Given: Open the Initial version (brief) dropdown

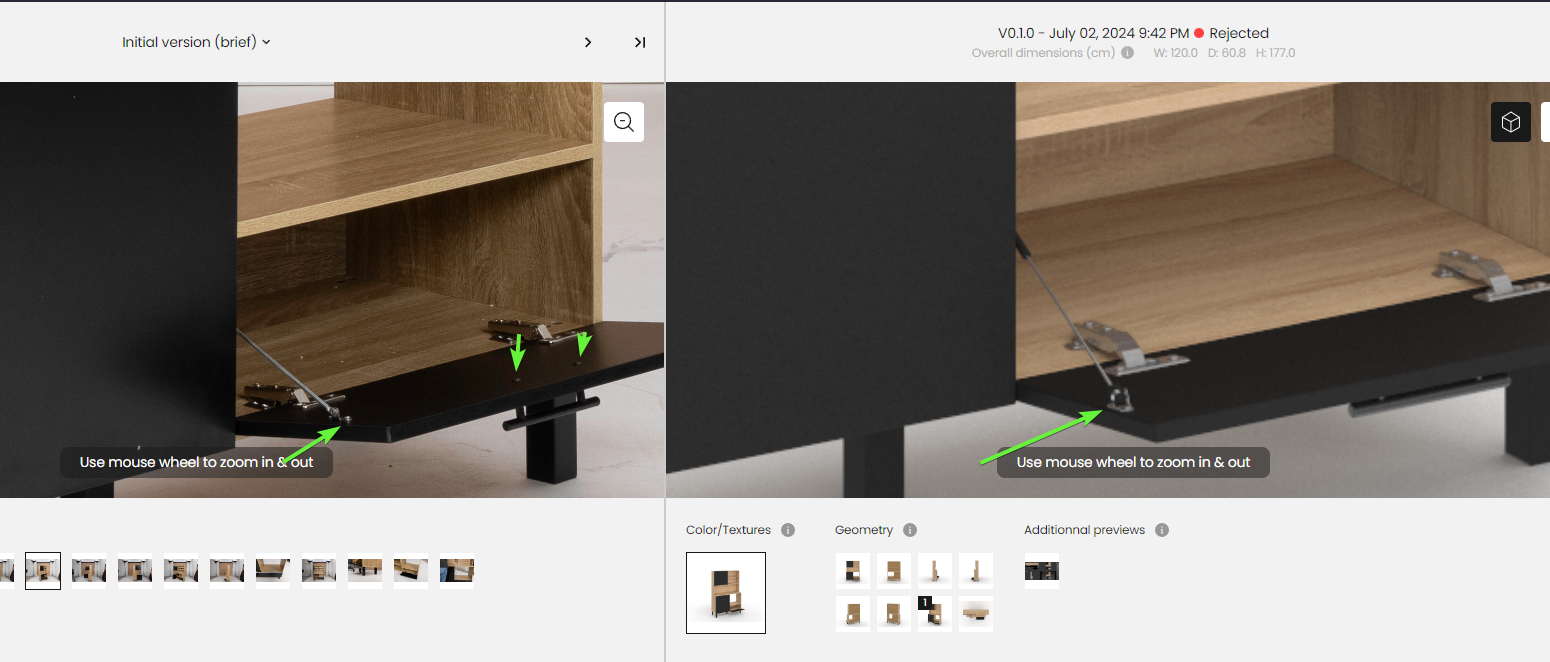Looking at the screenshot, I should tap(197, 42).
